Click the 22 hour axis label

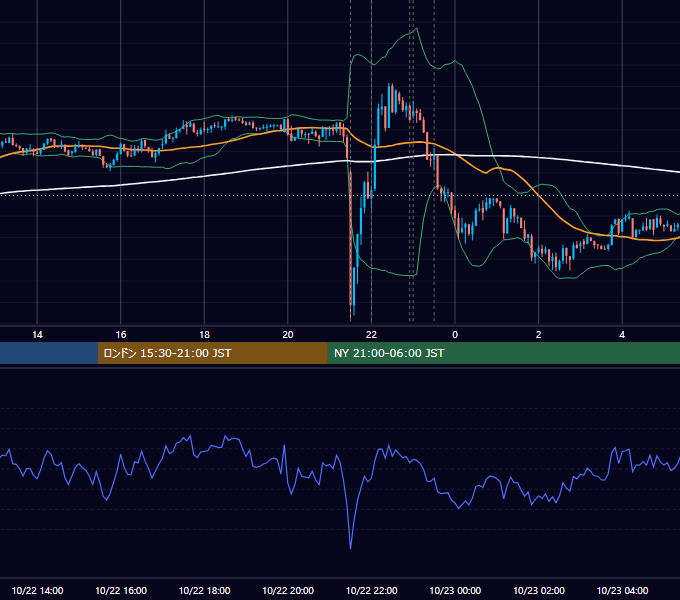pyautogui.click(x=371, y=335)
